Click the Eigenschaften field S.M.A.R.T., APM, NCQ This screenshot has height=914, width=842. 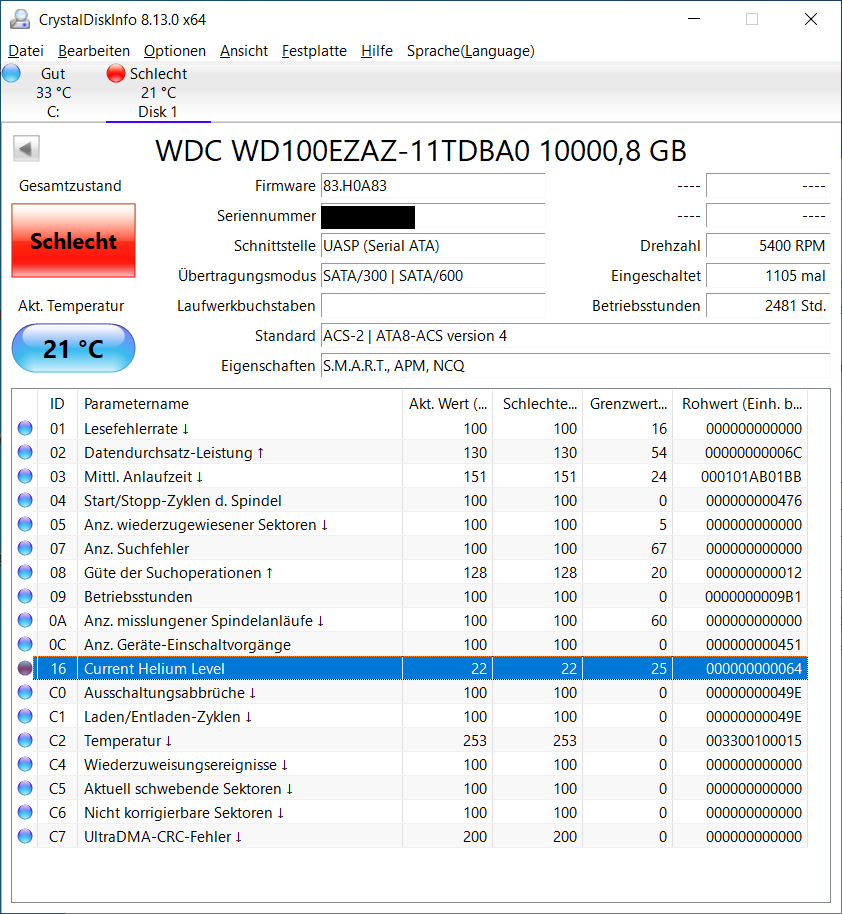coord(576,366)
